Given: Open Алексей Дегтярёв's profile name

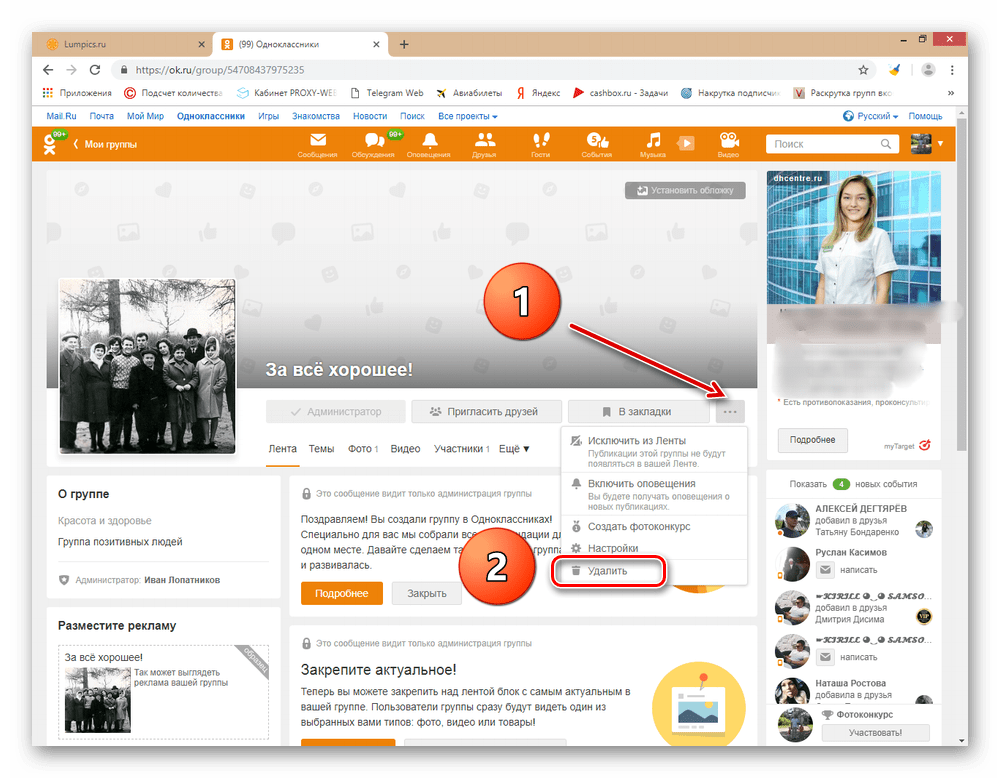Looking at the screenshot, I should (x=861, y=508).
